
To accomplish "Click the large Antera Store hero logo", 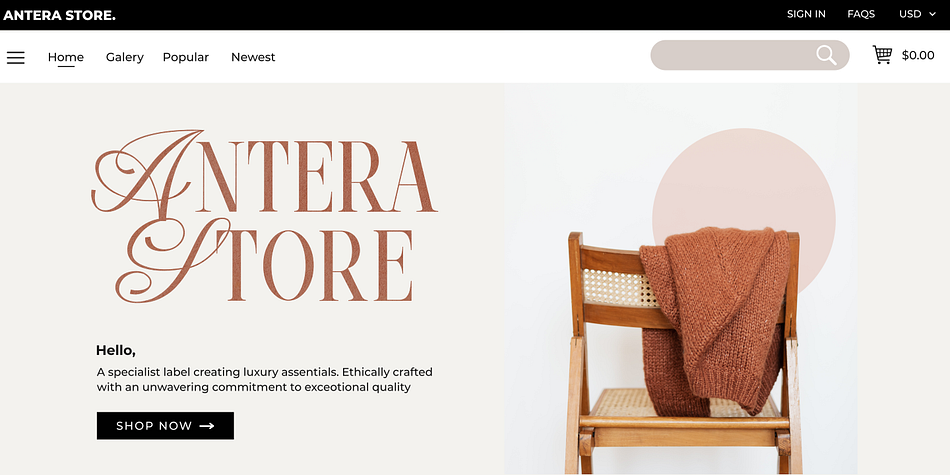I will coord(264,216).
